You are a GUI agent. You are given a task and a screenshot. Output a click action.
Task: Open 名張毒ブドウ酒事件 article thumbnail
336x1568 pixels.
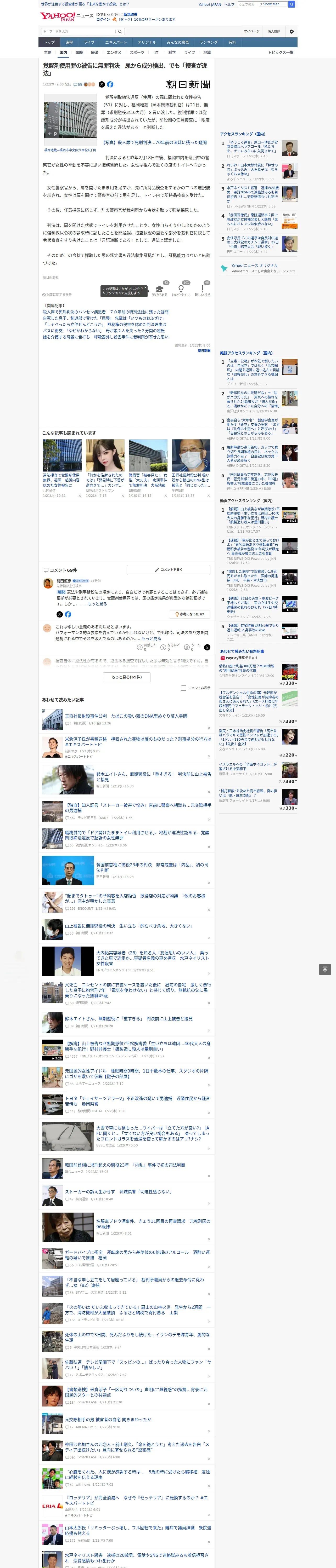(x=68, y=1228)
